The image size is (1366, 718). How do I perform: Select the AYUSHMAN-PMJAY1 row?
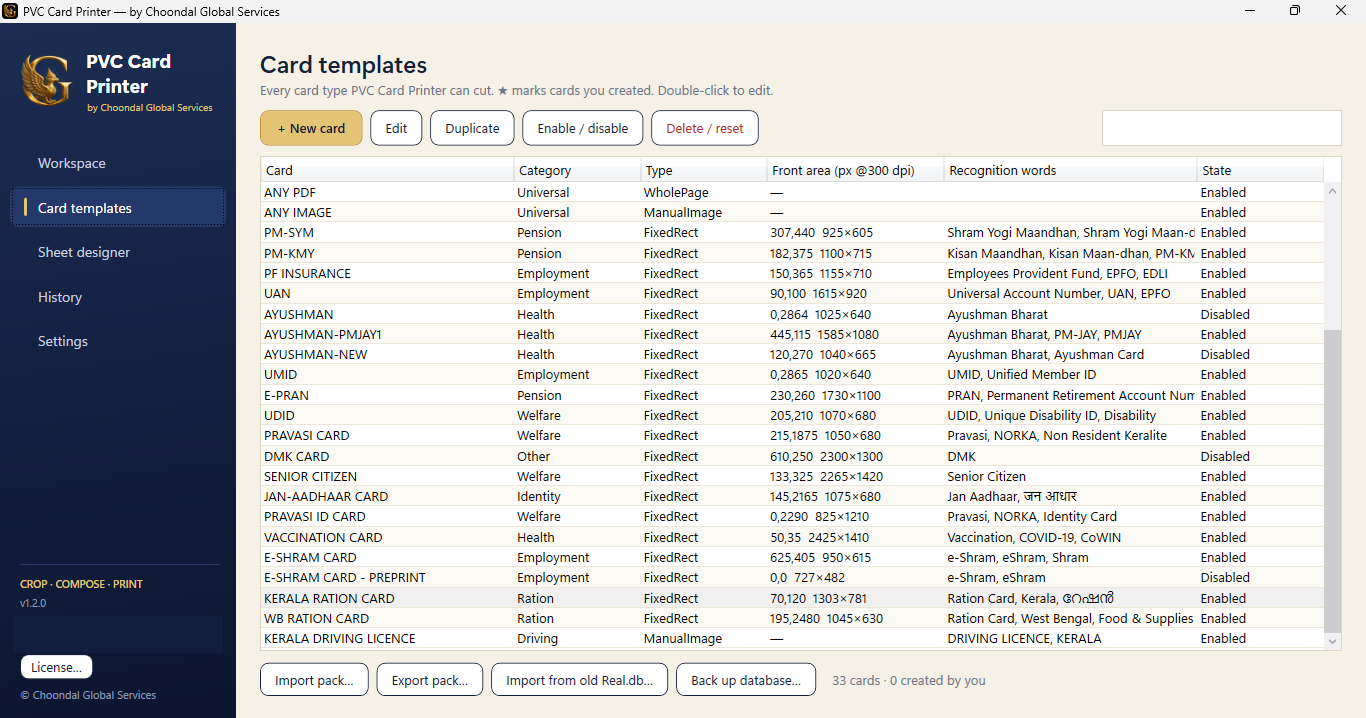(x=792, y=334)
